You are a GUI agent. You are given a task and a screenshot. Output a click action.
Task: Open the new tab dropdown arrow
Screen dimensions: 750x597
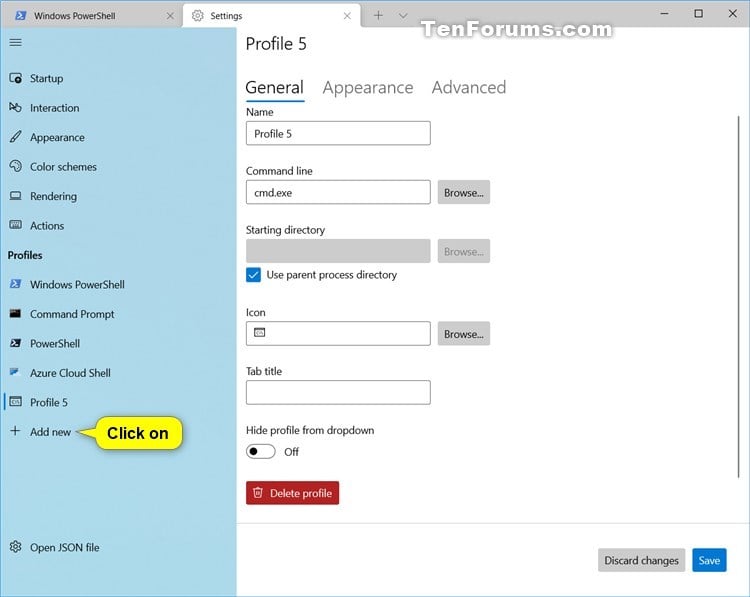tap(403, 16)
